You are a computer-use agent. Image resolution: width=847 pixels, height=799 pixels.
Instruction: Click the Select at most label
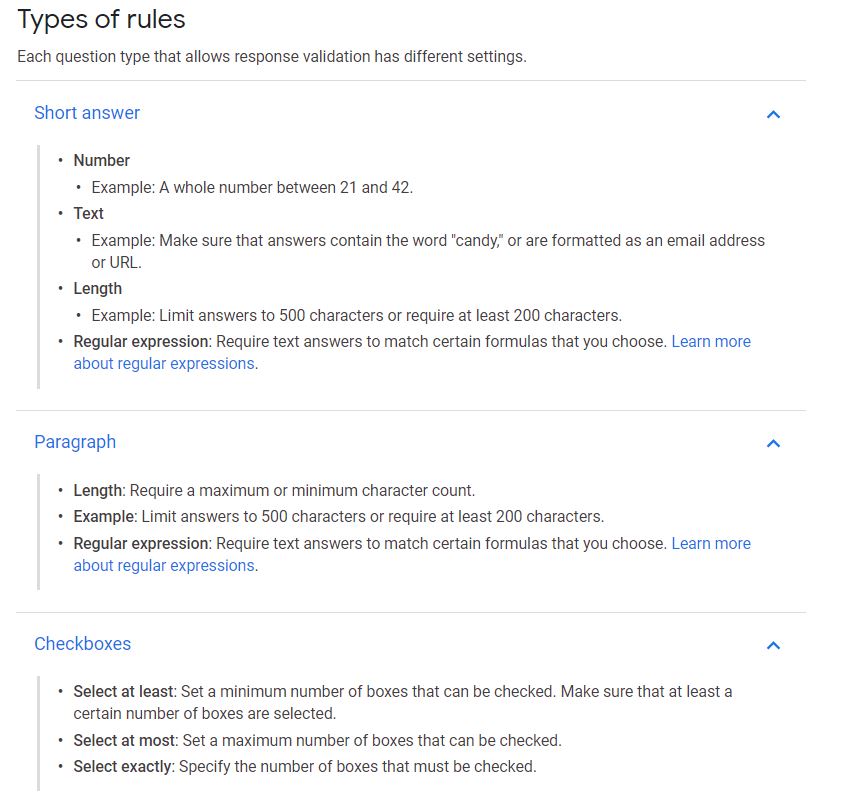(x=123, y=741)
